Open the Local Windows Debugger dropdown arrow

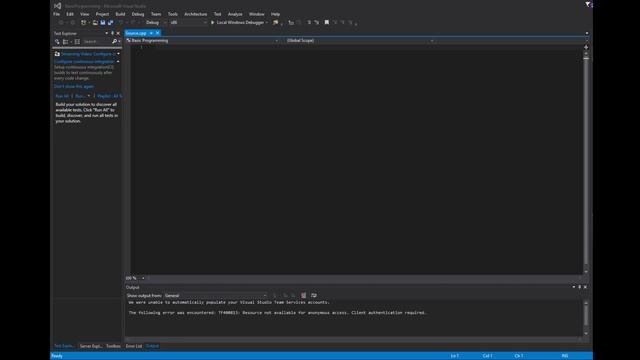(x=267, y=22)
